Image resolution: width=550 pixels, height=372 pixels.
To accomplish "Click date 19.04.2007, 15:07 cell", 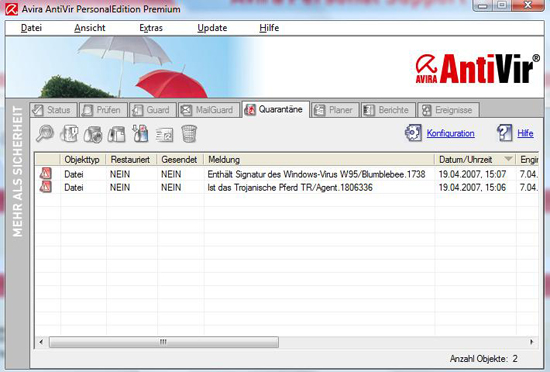I will point(472,174).
